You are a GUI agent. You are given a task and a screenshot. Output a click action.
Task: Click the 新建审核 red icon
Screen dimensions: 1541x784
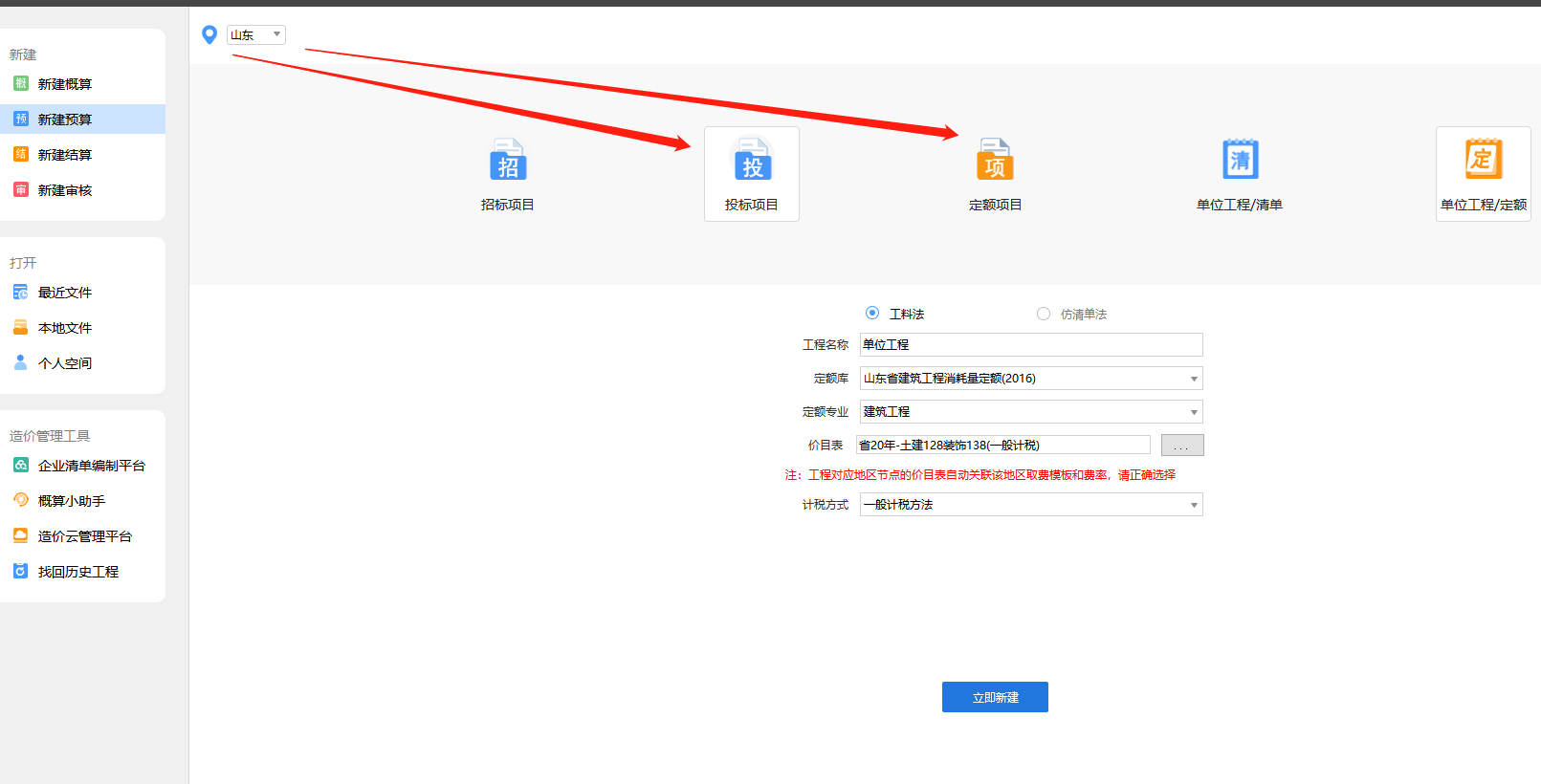click(21, 189)
